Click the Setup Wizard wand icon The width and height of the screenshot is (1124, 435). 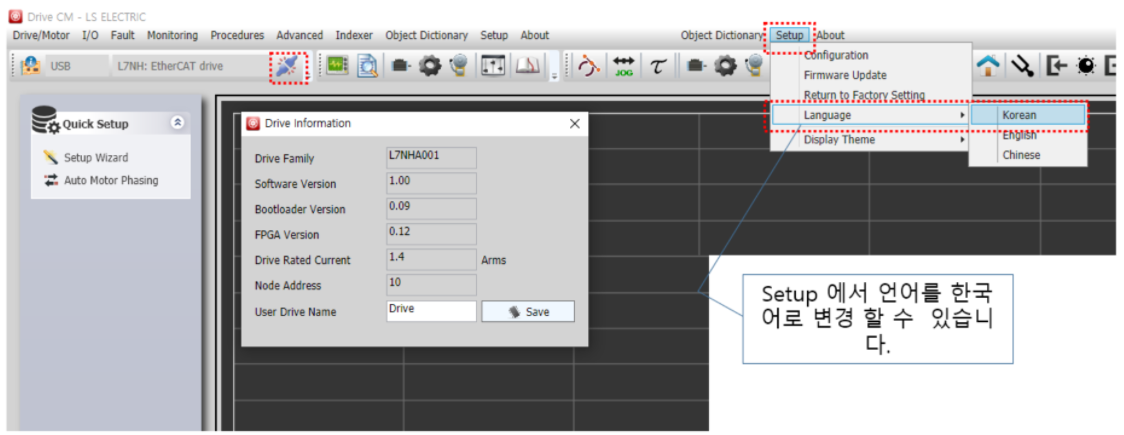(x=51, y=158)
